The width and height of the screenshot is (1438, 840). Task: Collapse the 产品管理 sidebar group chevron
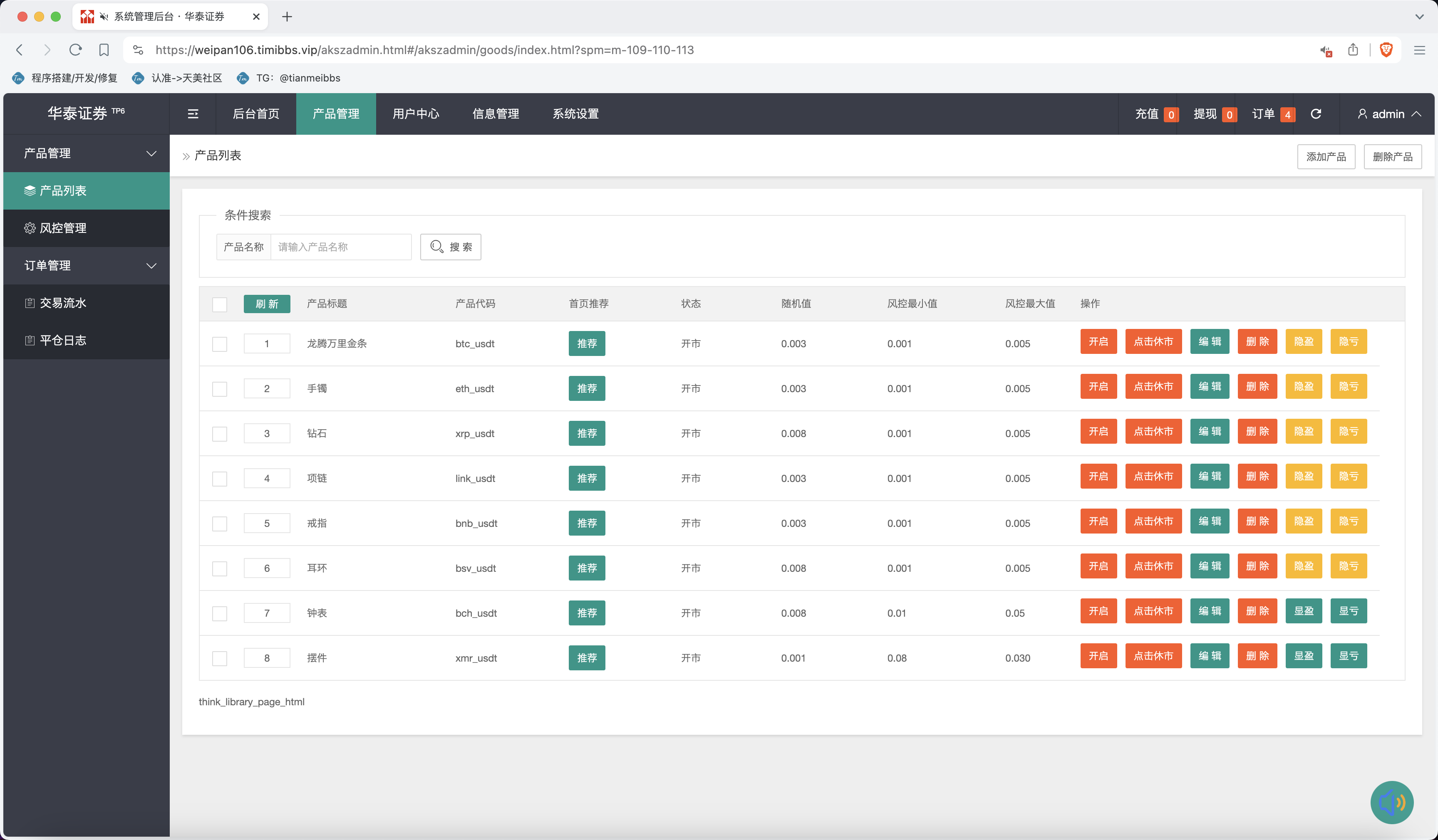tap(151, 153)
